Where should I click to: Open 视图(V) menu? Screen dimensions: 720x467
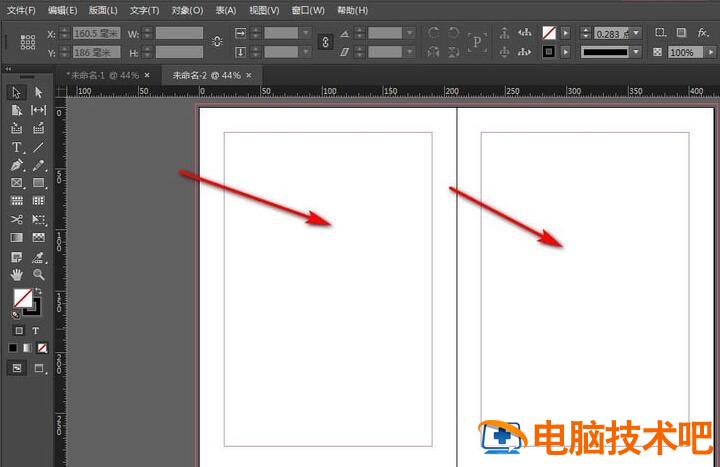coord(264,10)
